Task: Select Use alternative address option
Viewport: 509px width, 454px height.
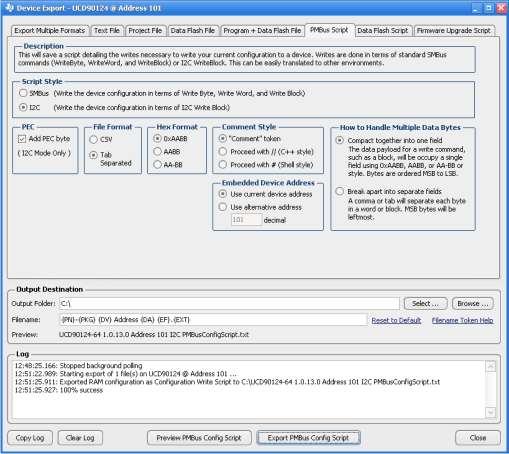Action: pyautogui.click(x=223, y=207)
